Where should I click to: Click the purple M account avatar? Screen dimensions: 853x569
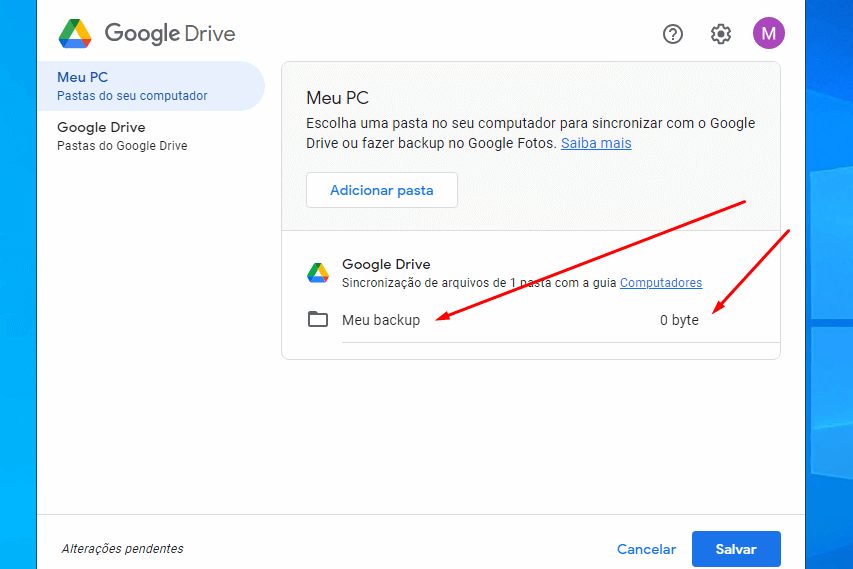(x=768, y=33)
